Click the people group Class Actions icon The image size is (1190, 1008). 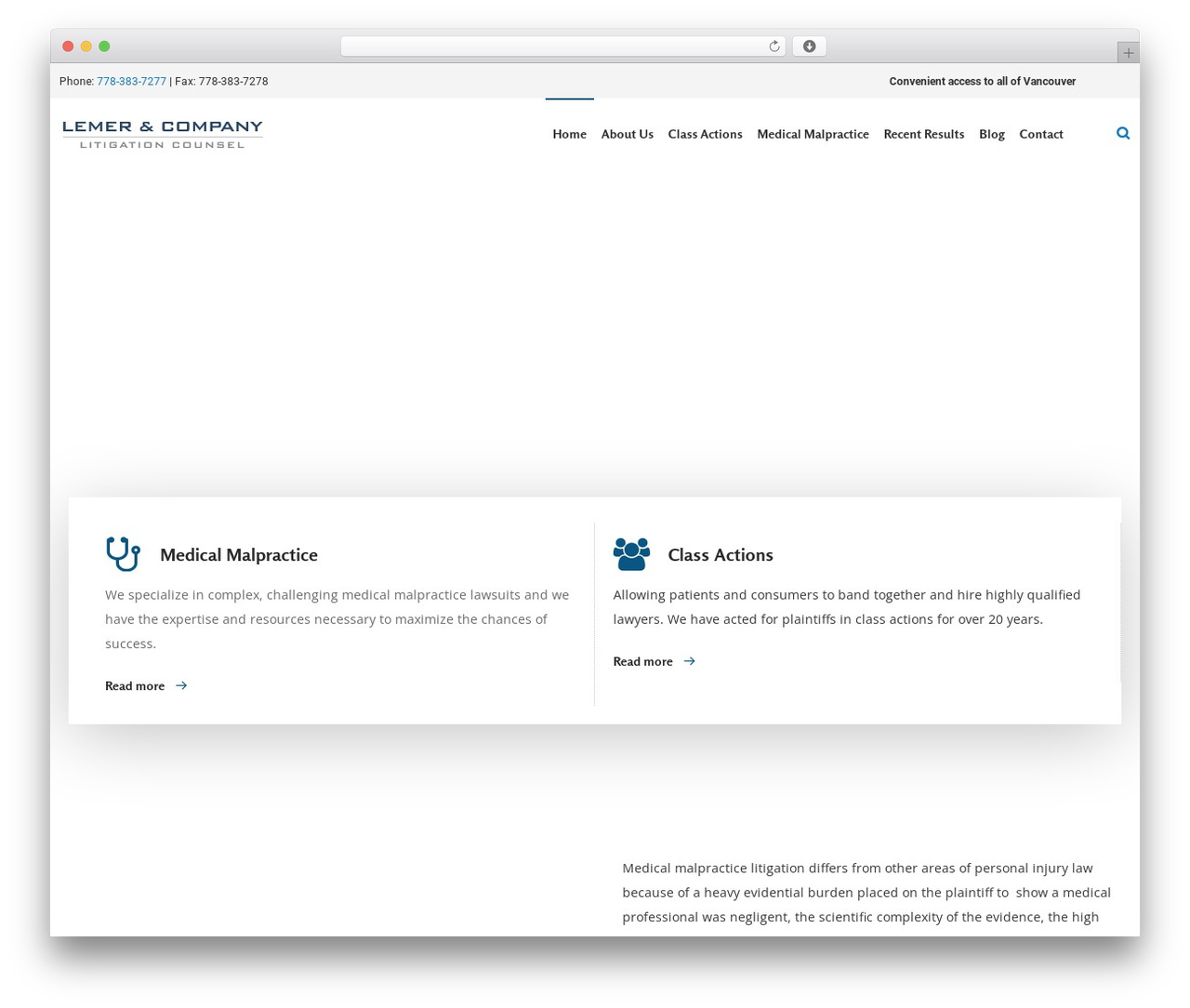(x=631, y=554)
